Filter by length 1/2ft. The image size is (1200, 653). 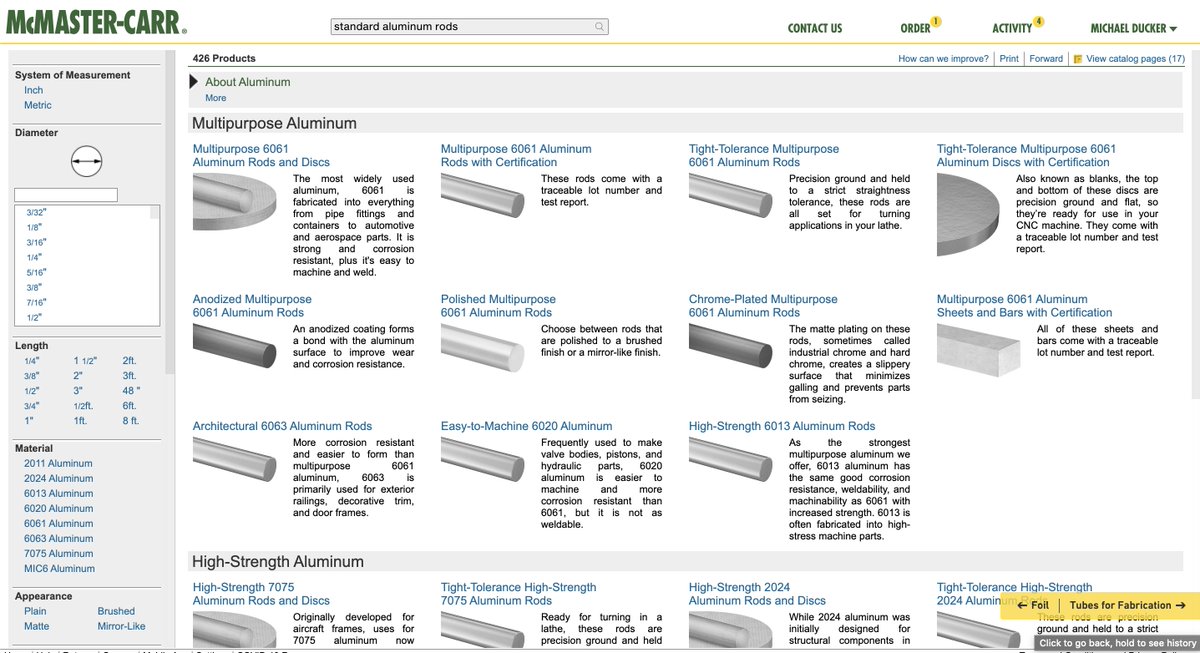83,406
